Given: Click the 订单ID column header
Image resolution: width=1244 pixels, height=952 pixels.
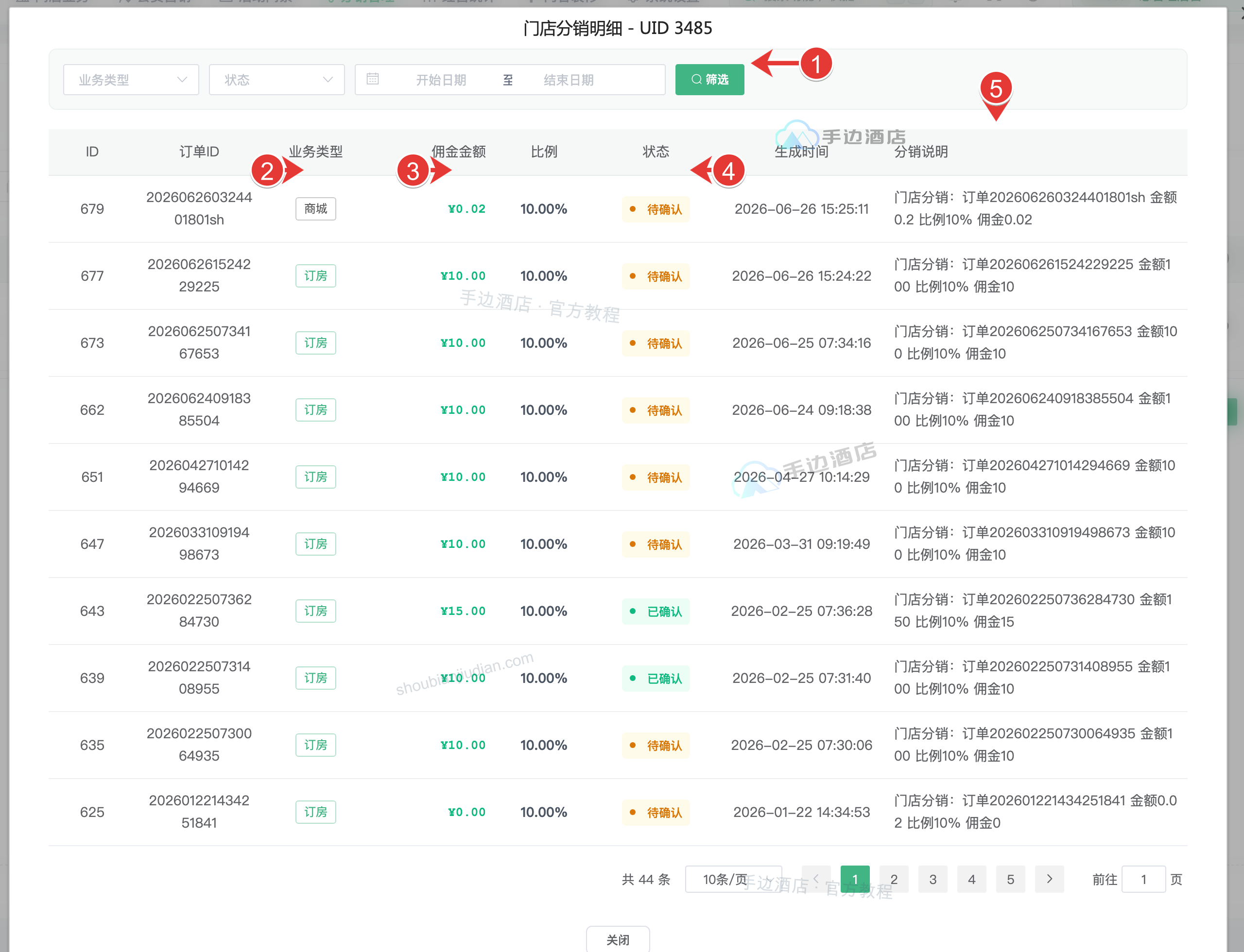Looking at the screenshot, I should [199, 152].
